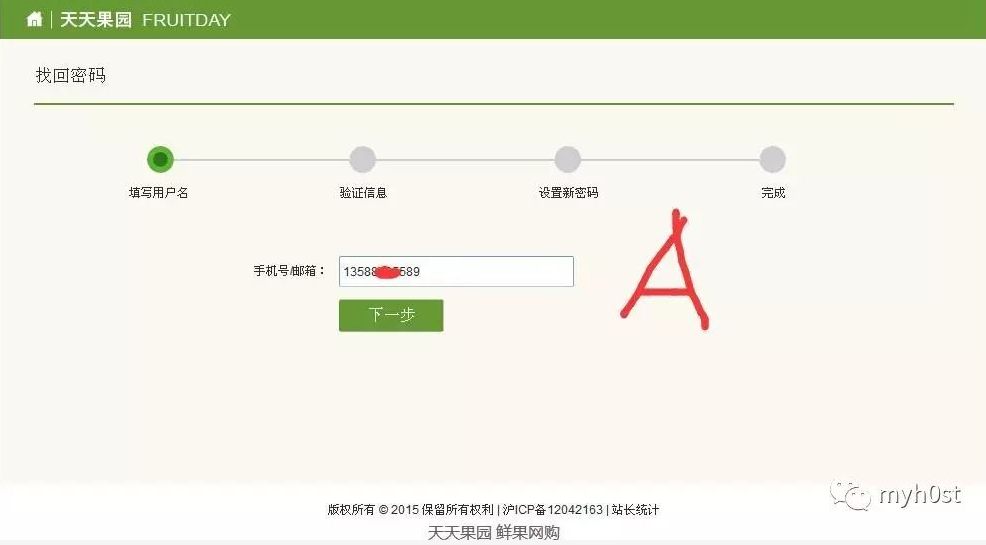Screen dimensions: 986x545
Task: Click the 设置新密码 step label
Action: 568,193
